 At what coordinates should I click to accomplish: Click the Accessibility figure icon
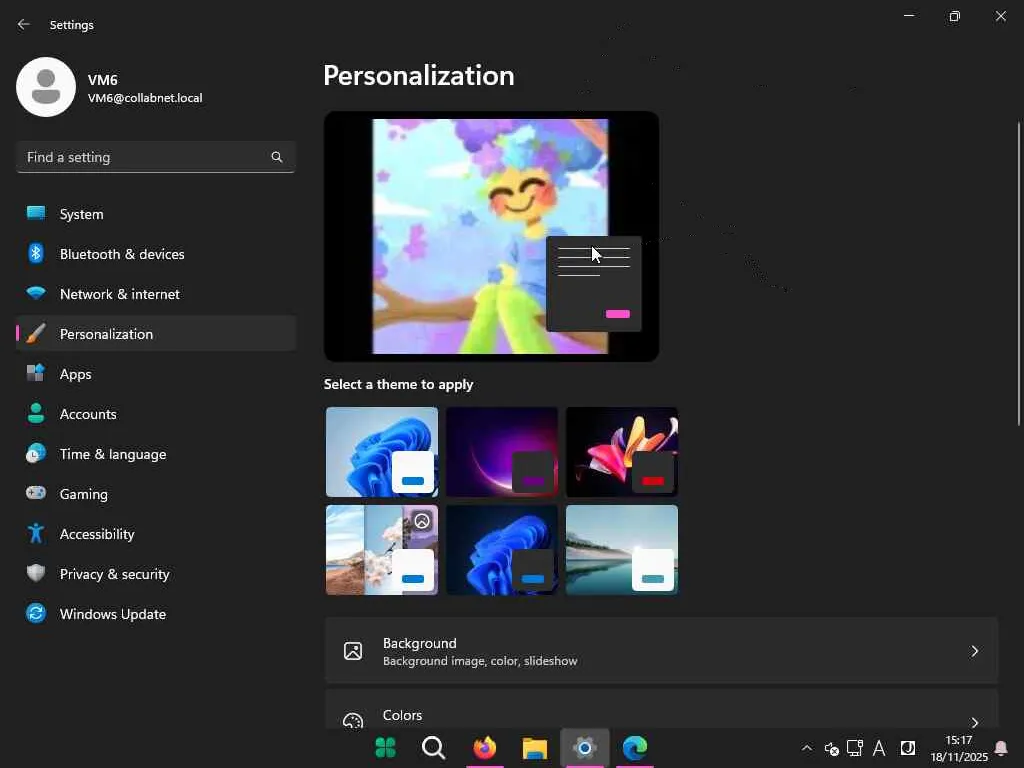coord(36,534)
